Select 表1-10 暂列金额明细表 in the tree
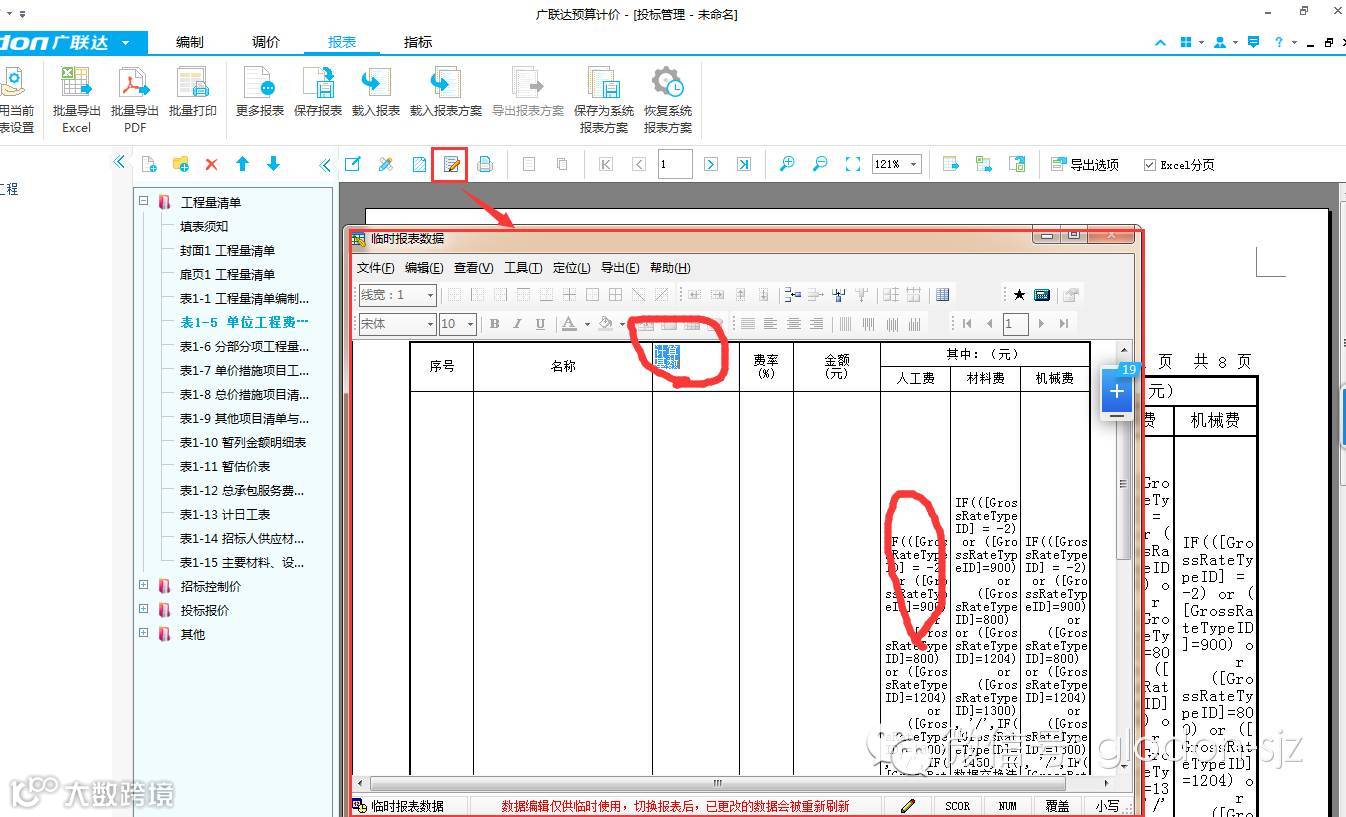 tap(243, 442)
